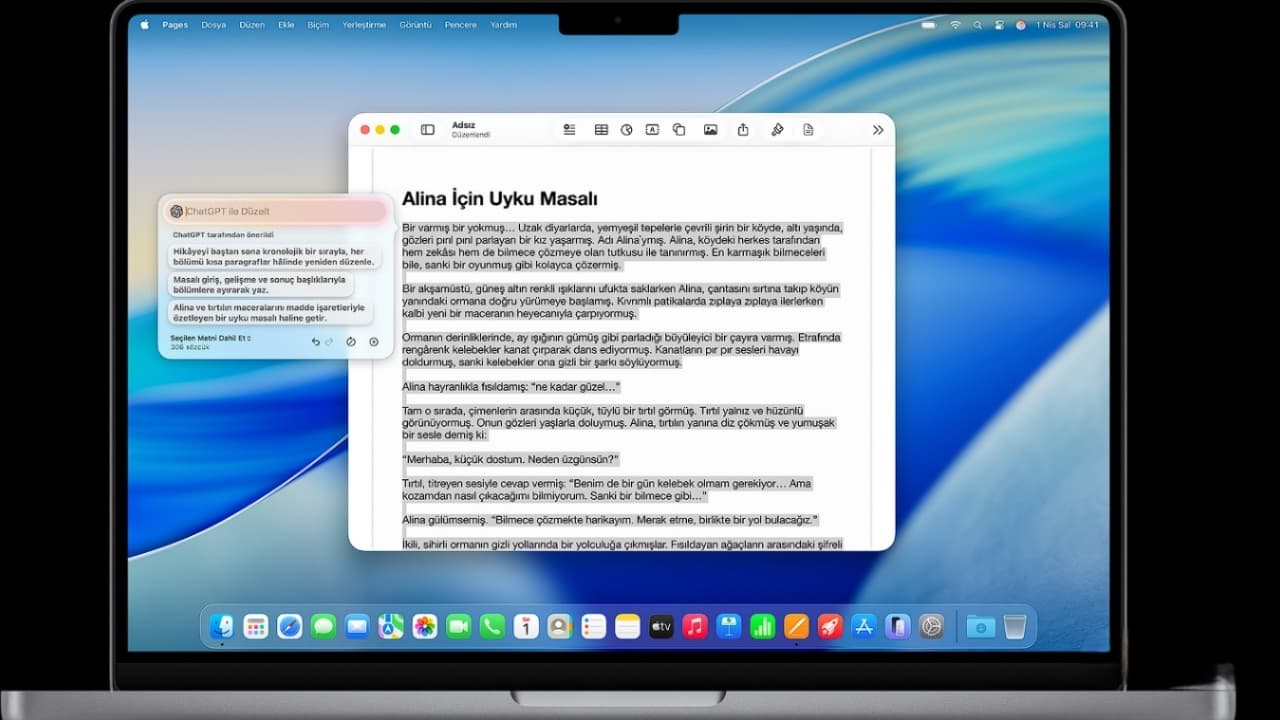Open the Yerleştirme menu
Viewport: 1280px width, 720px height.
(364, 24)
